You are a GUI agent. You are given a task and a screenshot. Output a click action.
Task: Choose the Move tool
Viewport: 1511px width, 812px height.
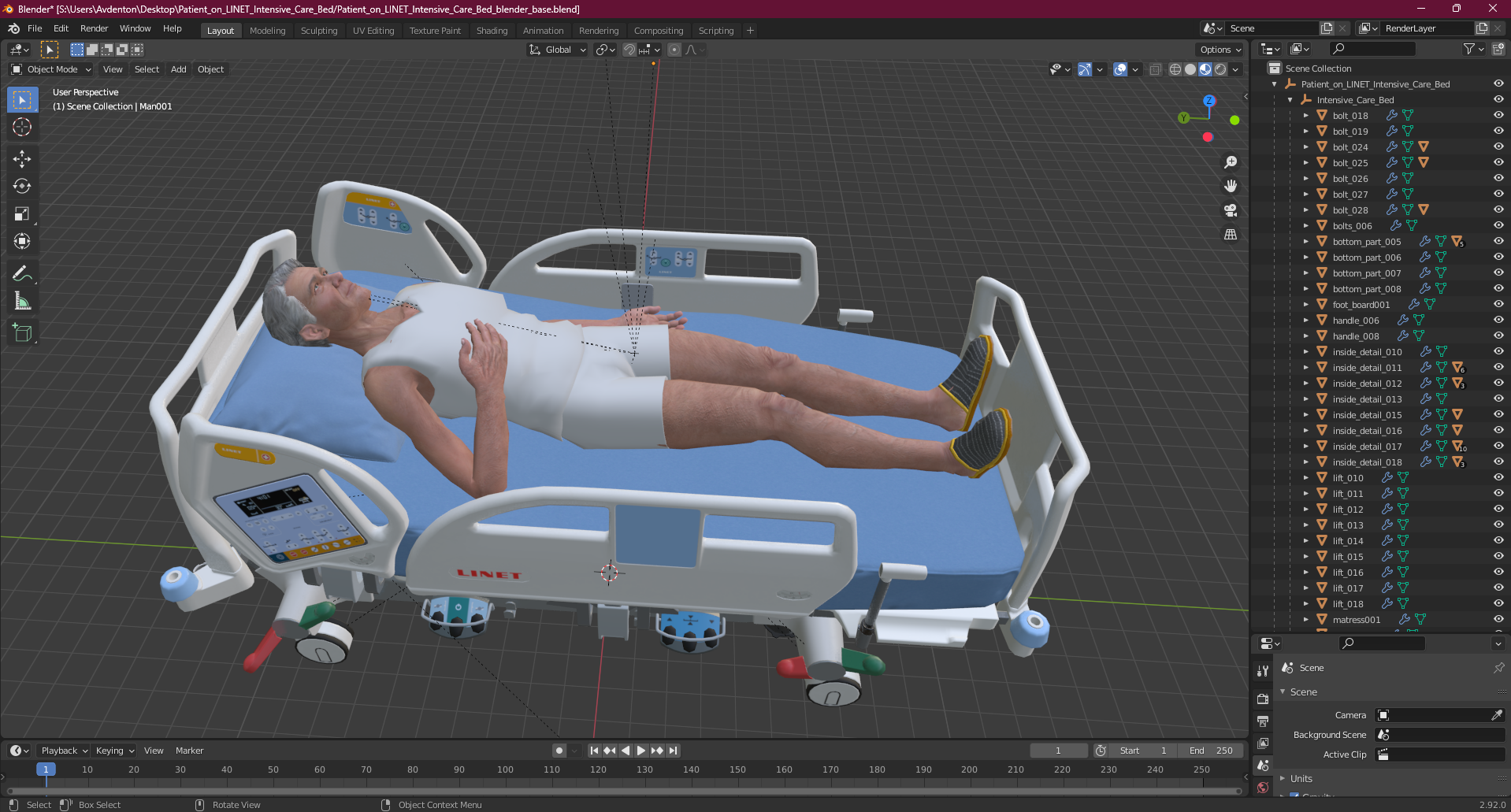pos(22,159)
